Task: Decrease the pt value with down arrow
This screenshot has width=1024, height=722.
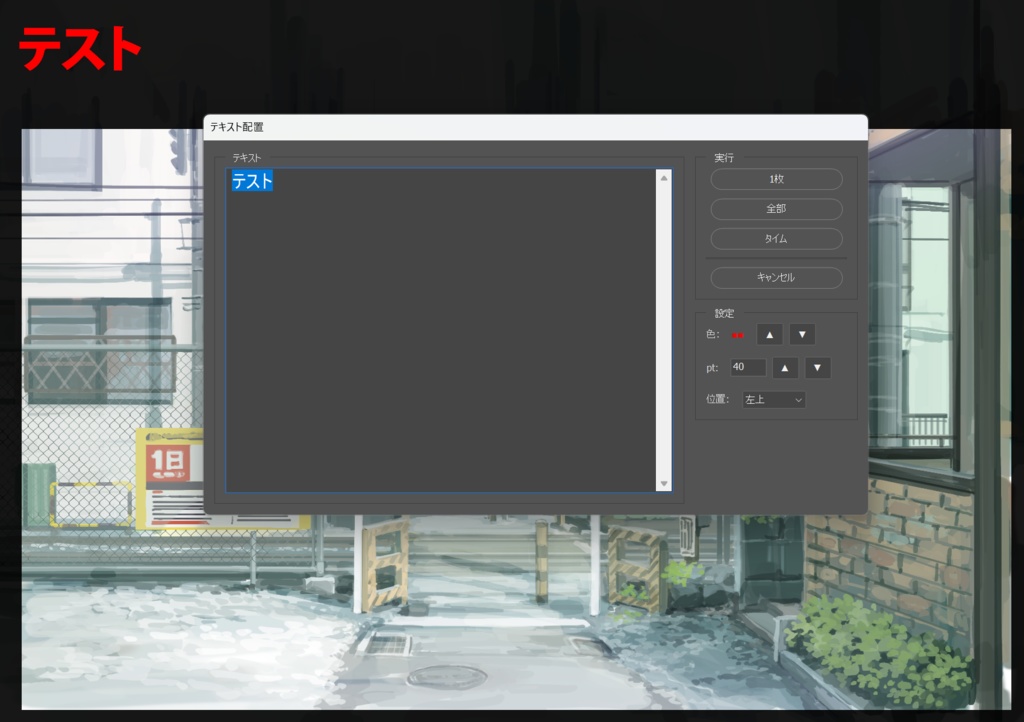Action: coord(817,368)
